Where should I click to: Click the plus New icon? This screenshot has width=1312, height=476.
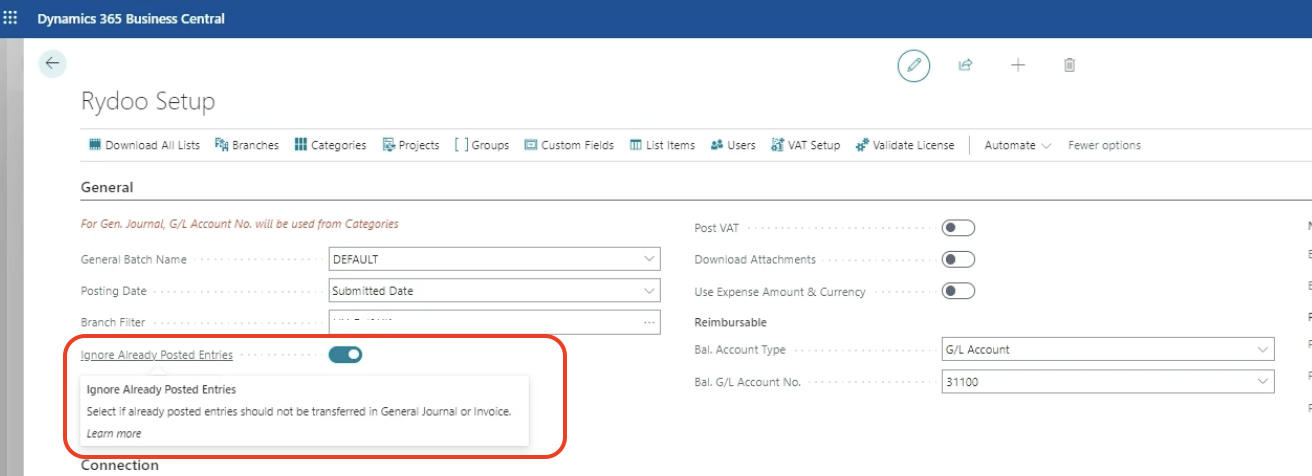(1018, 65)
